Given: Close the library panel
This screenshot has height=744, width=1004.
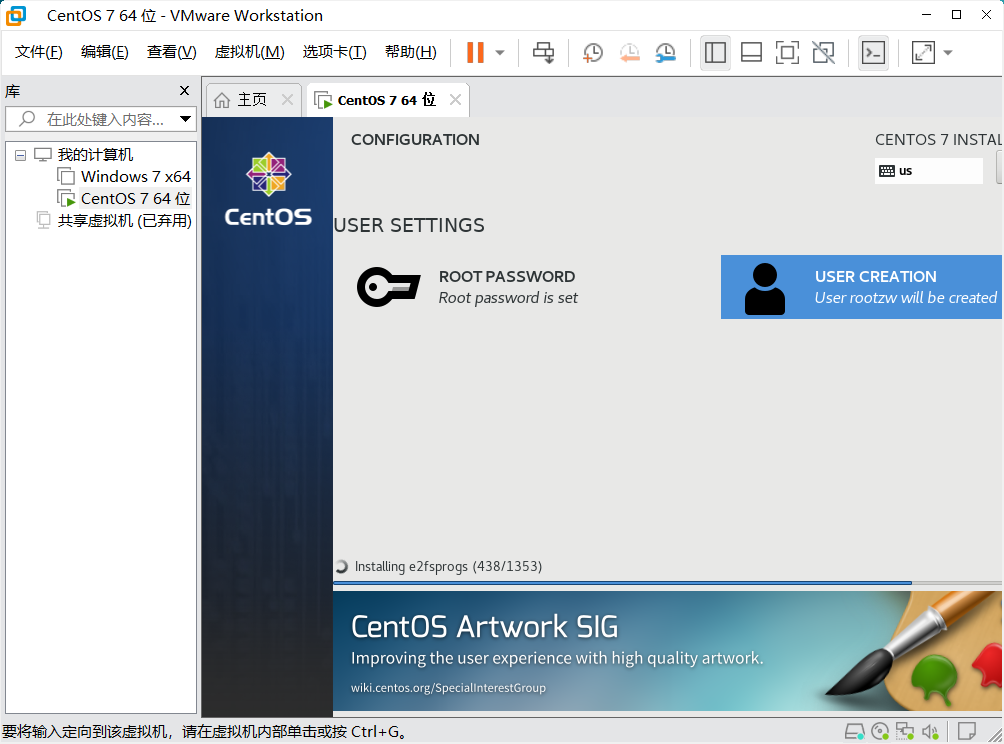Looking at the screenshot, I should (x=184, y=91).
